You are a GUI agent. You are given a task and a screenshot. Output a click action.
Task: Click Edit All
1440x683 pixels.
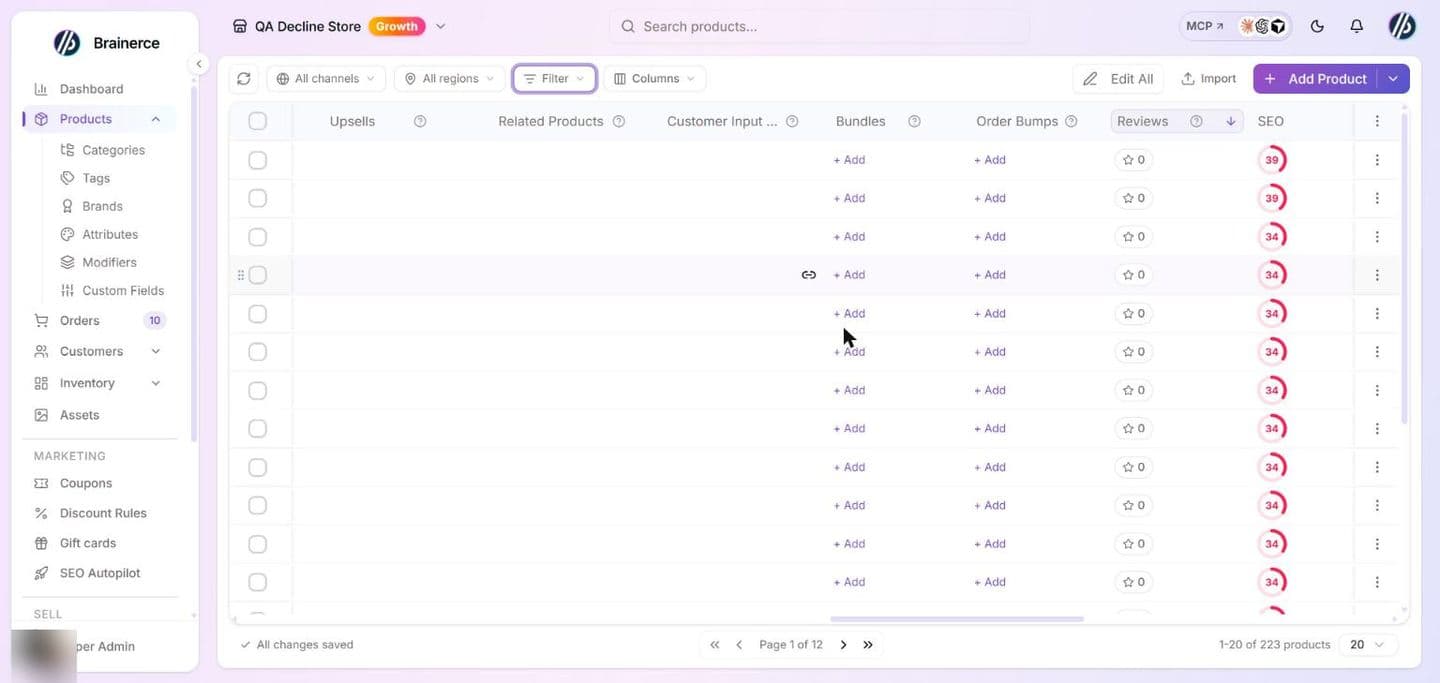(x=1119, y=79)
